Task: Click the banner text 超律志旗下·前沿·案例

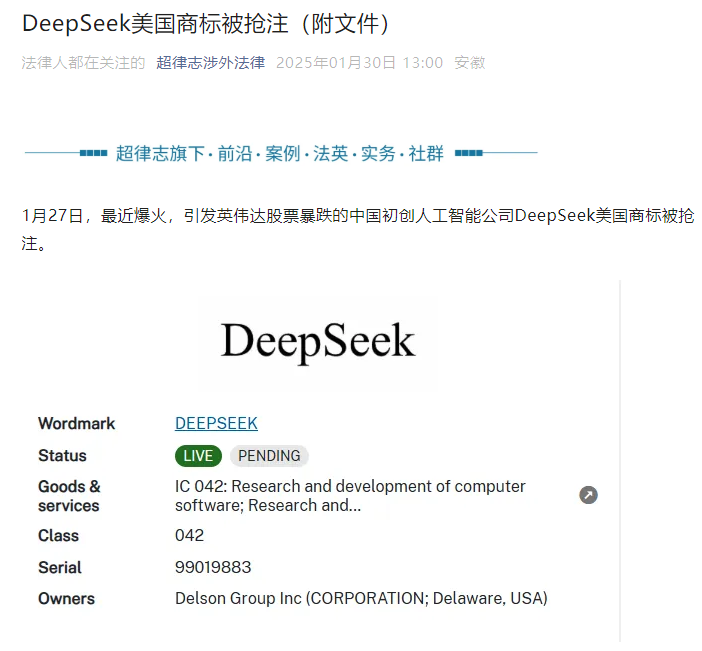Action: (x=280, y=153)
